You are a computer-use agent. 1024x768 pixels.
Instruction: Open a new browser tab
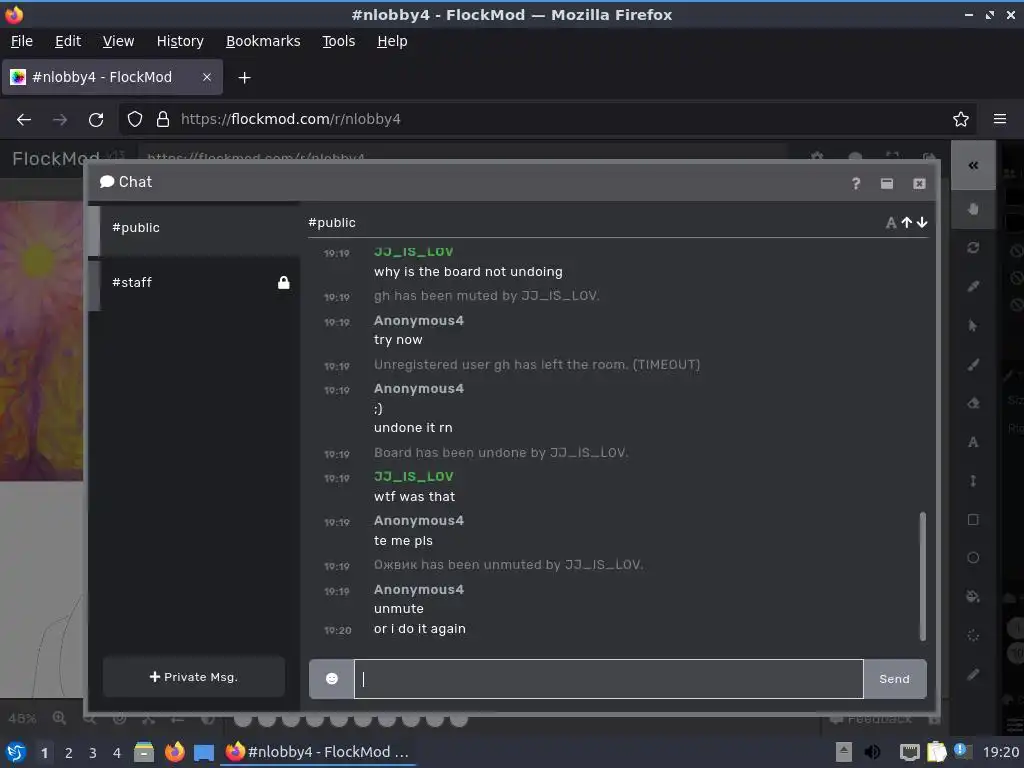pyautogui.click(x=244, y=78)
